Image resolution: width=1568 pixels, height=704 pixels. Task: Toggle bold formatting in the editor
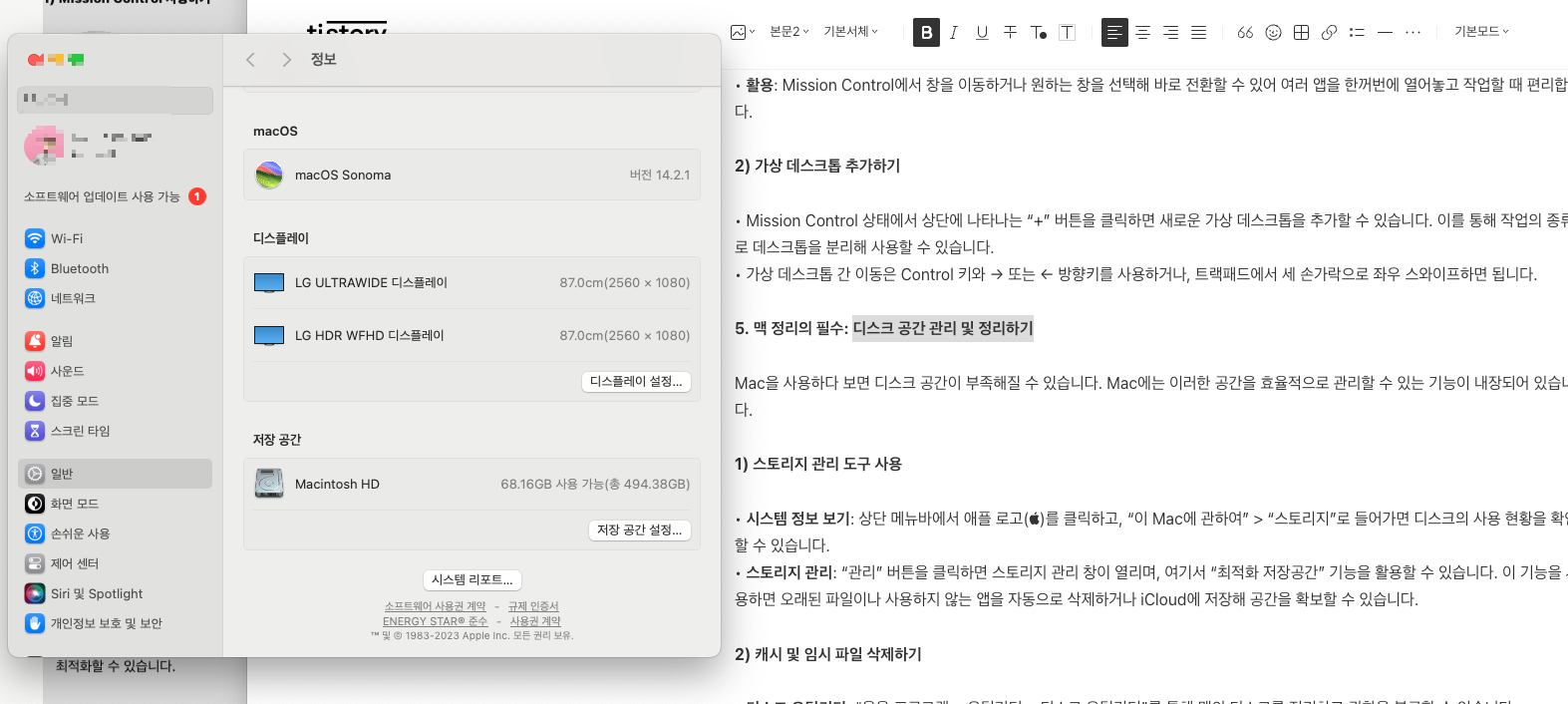click(x=926, y=33)
